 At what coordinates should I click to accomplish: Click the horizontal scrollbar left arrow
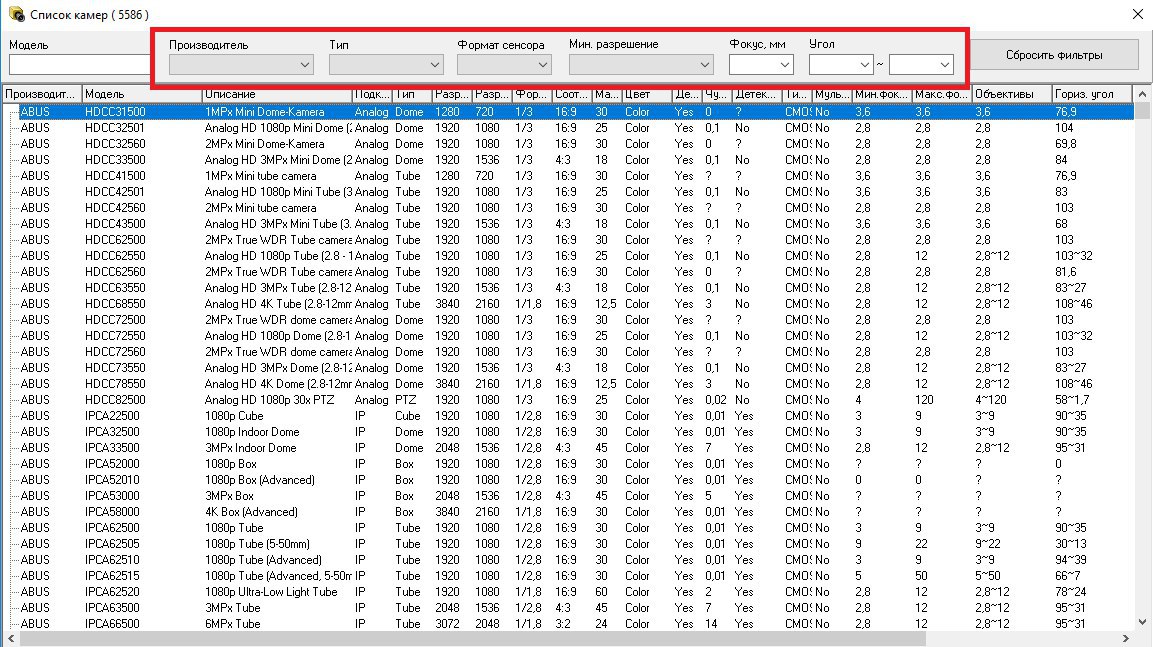point(10,638)
